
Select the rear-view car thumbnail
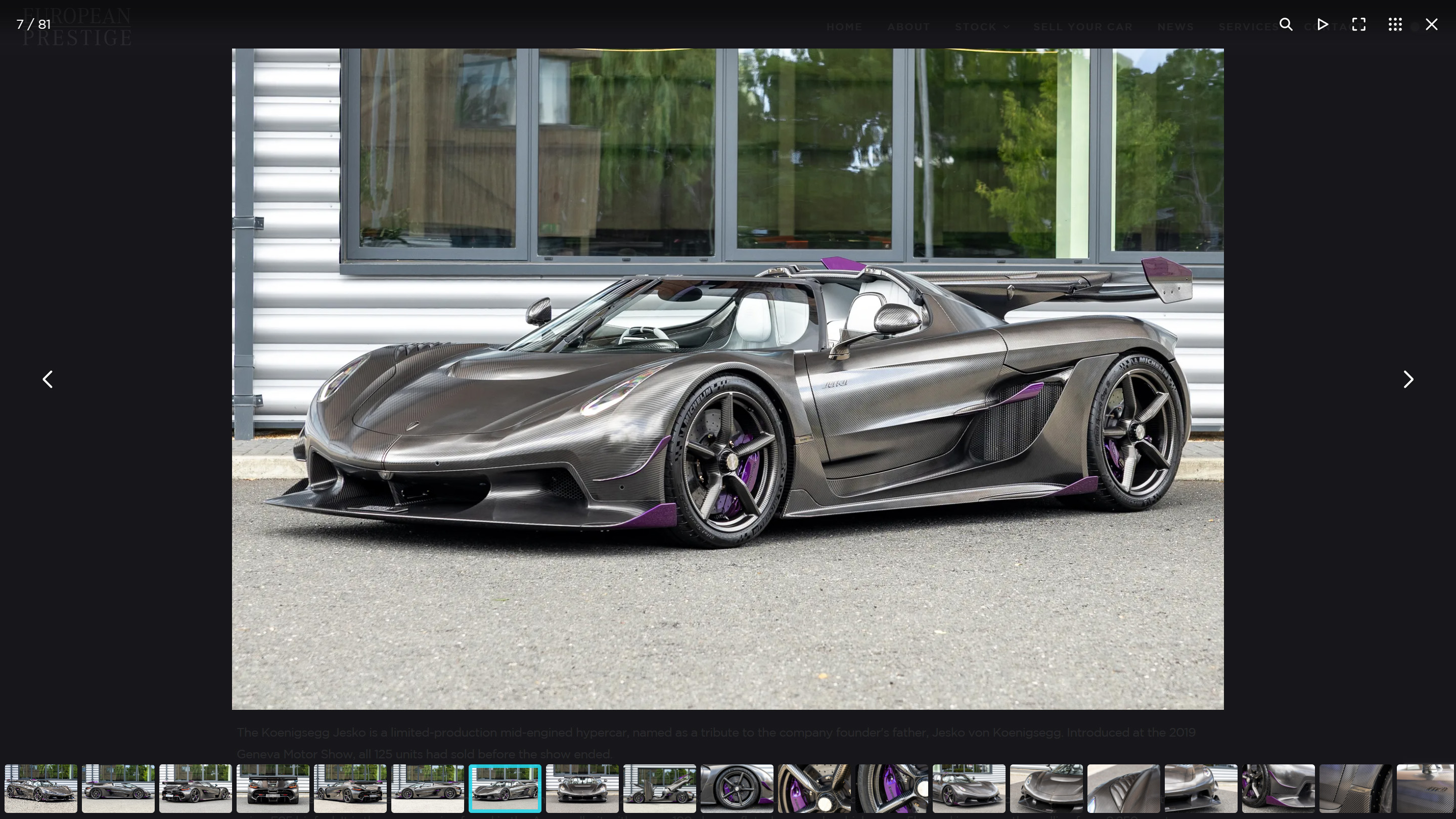tap(272, 789)
